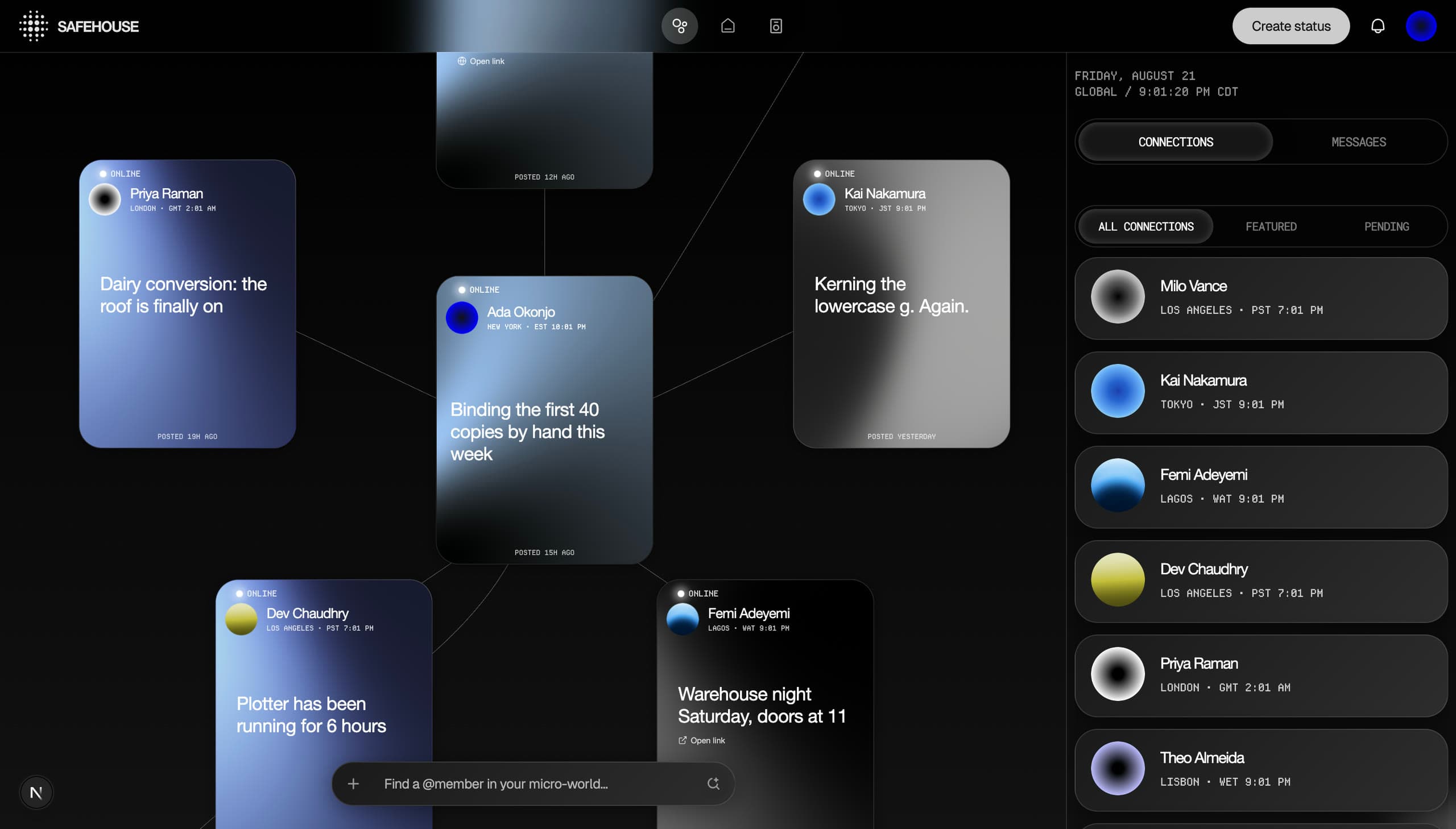Select the All Connections filter
The height and width of the screenshot is (829, 1456).
pyautogui.click(x=1145, y=227)
